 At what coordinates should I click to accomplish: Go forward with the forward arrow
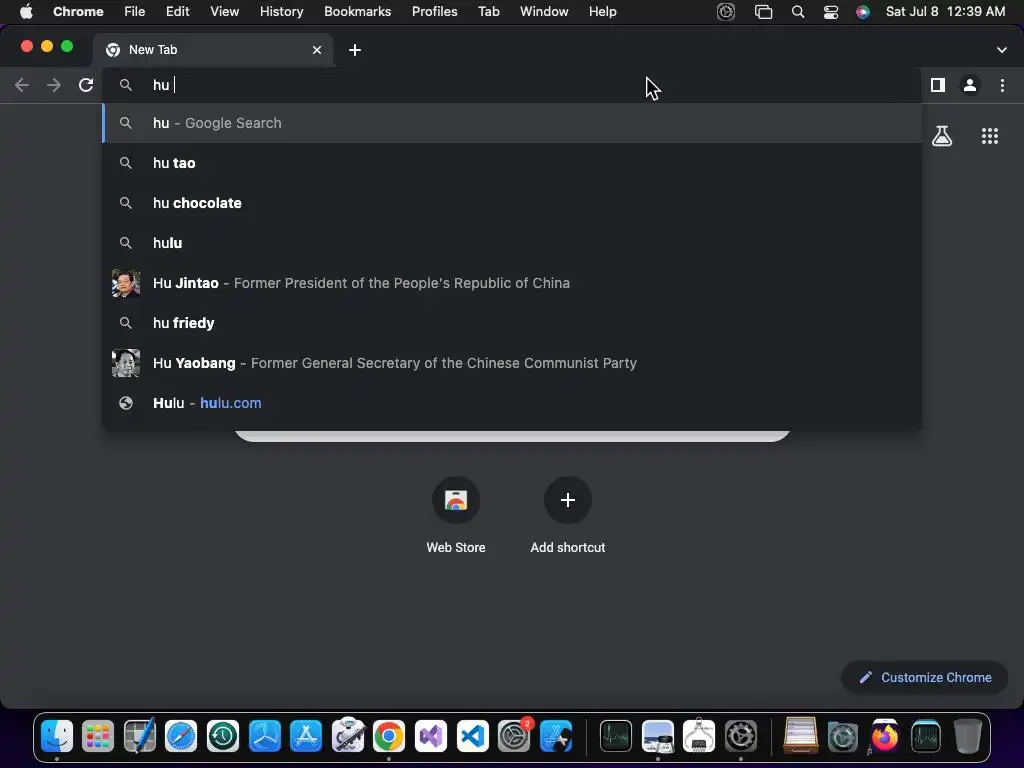point(54,85)
